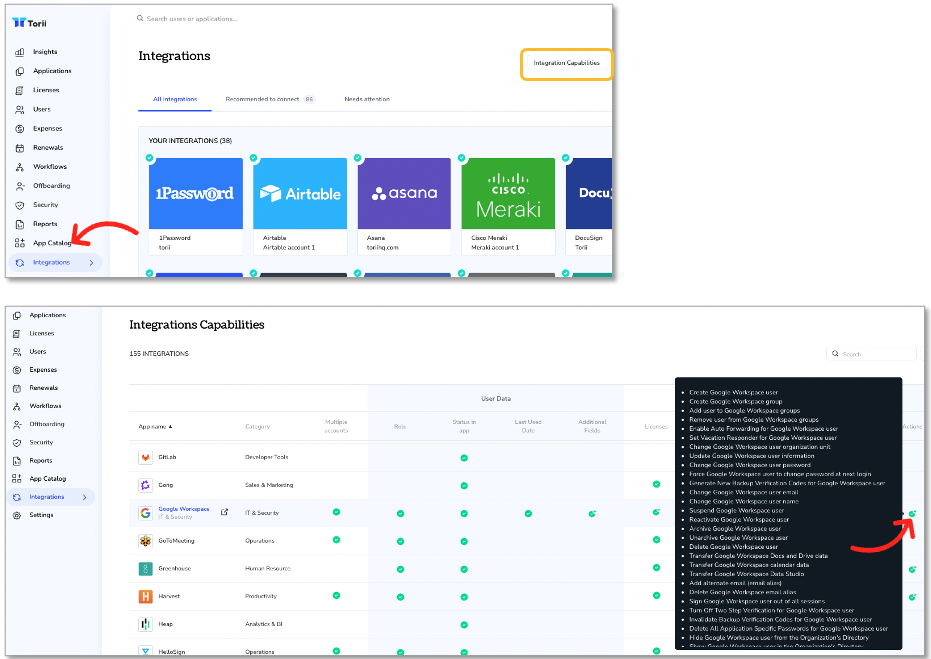The width and height of the screenshot is (931, 659).
Task: Click the Additional Fields column header
Action: click(x=593, y=426)
